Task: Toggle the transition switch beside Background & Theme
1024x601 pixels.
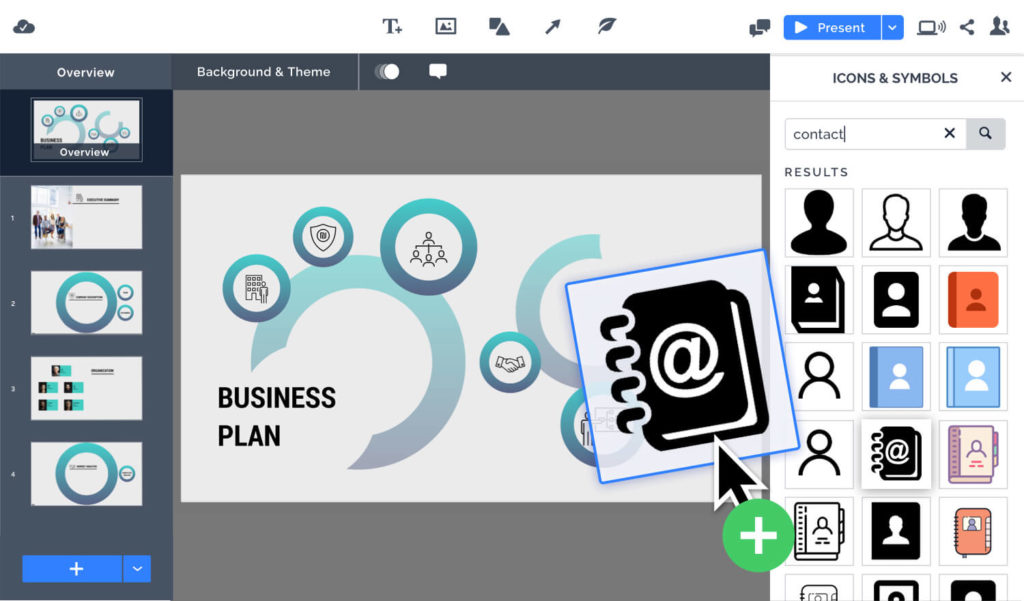Action: [388, 72]
